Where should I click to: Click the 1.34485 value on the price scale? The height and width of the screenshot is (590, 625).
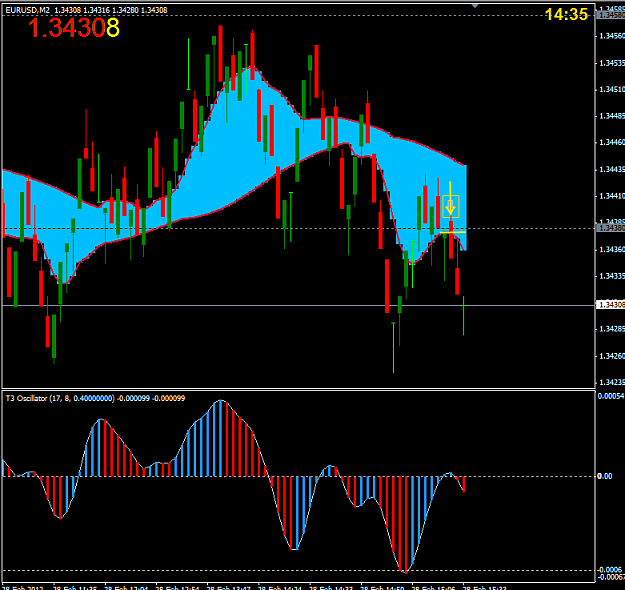pos(612,116)
